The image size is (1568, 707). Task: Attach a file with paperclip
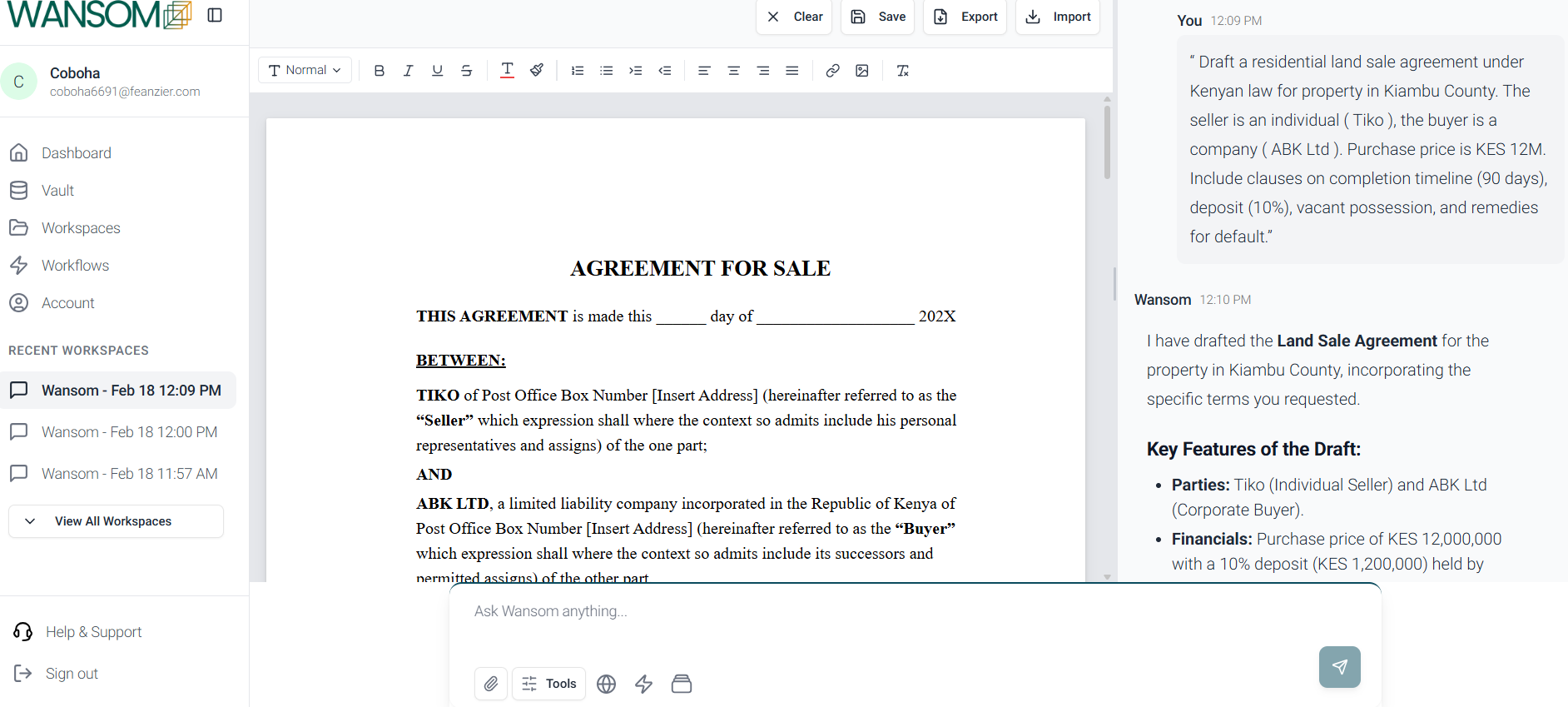(x=491, y=684)
